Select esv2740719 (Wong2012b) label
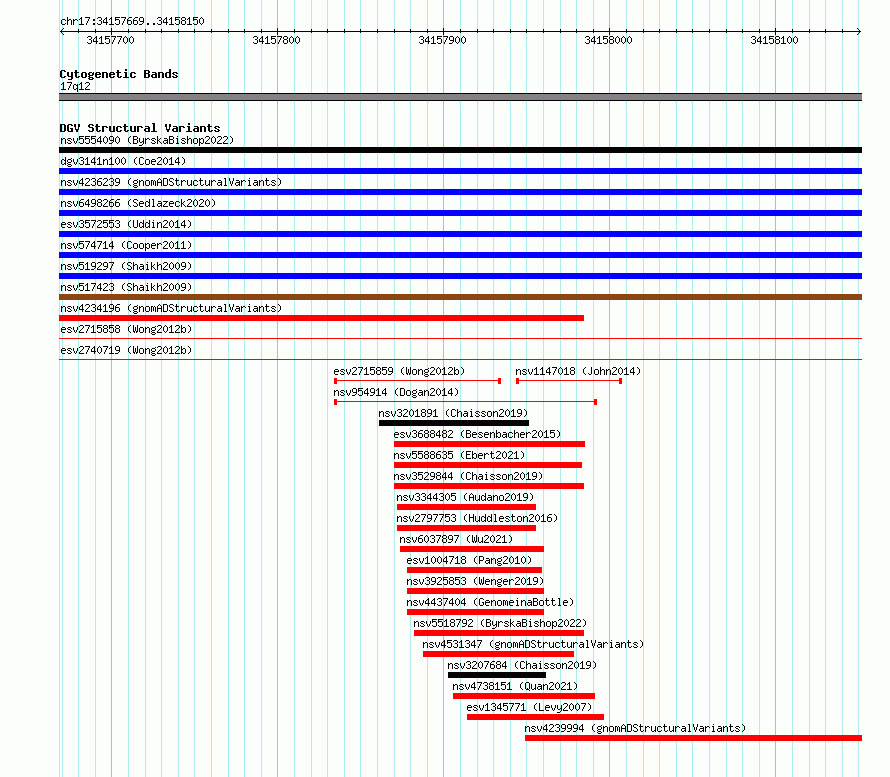This screenshot has height=777, width=890. coord(126,350)
